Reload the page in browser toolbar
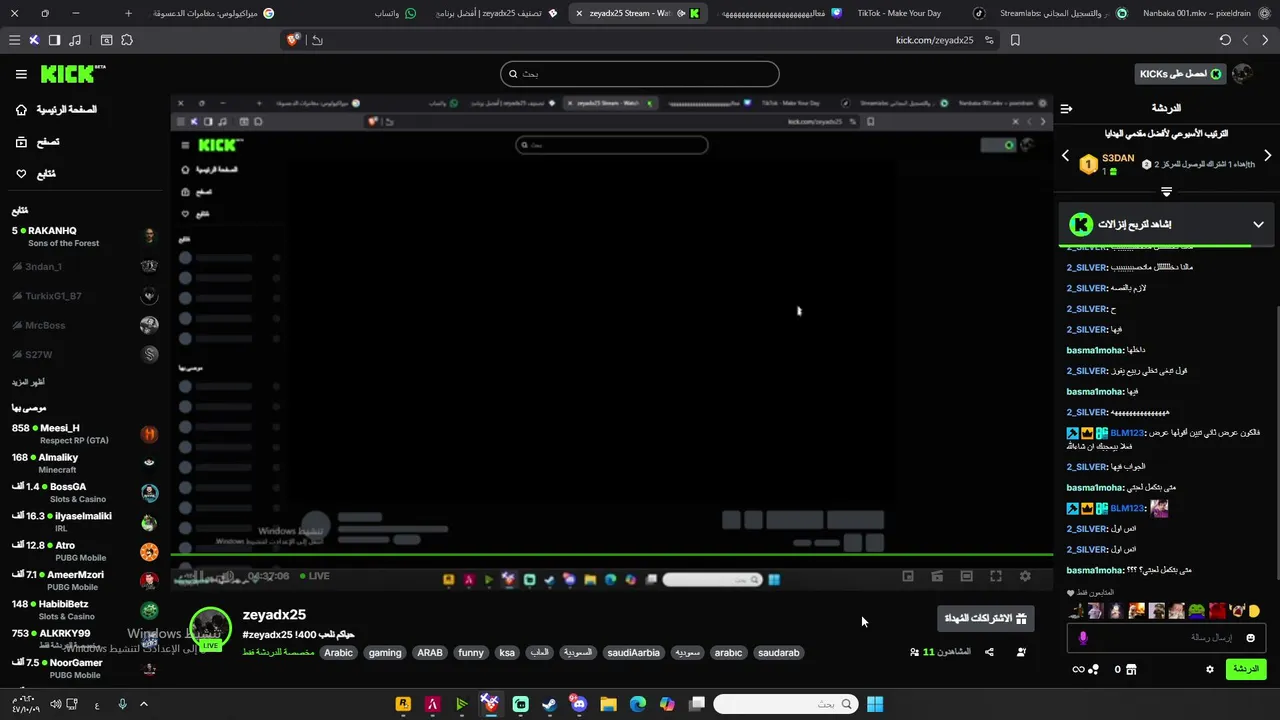Viewport: 1280px width, 720px height. tap(1225, 40)
